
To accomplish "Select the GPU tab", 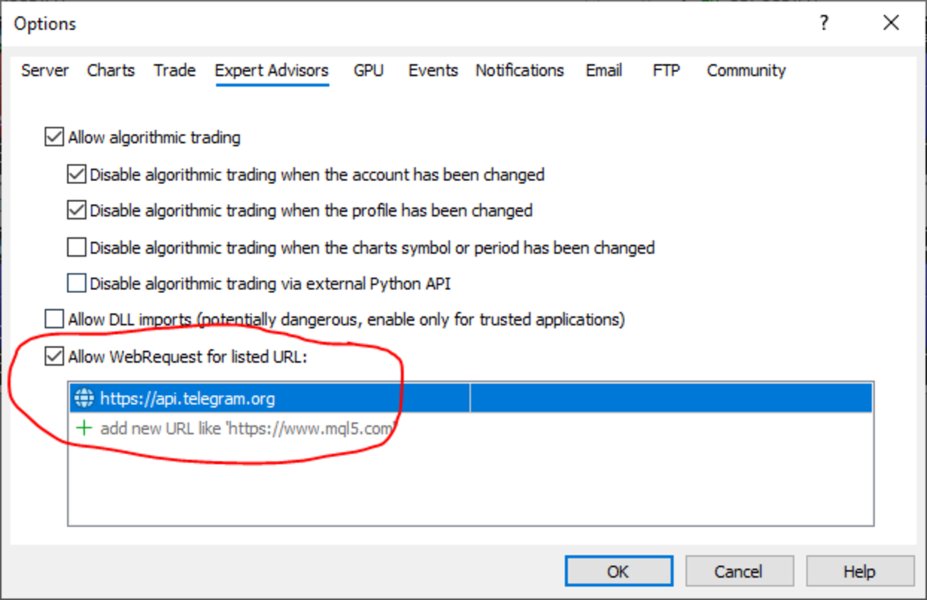I will pyautogui.click(x=368, y=70).
